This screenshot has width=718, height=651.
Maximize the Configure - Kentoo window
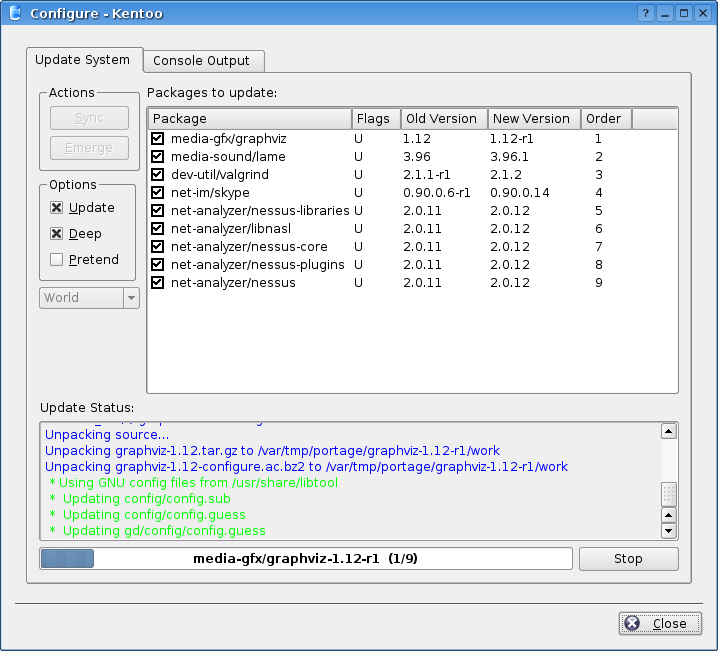coord(684,13)
